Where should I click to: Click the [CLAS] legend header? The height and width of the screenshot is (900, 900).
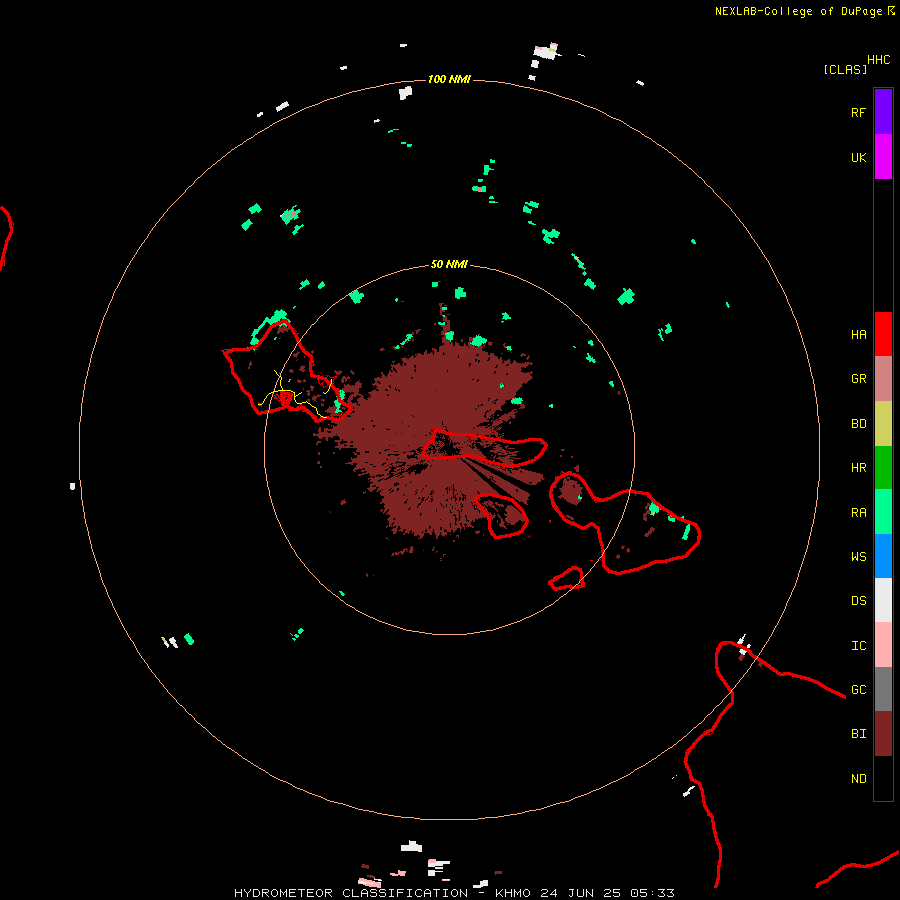pyautogui.click(x=845, y=69)
